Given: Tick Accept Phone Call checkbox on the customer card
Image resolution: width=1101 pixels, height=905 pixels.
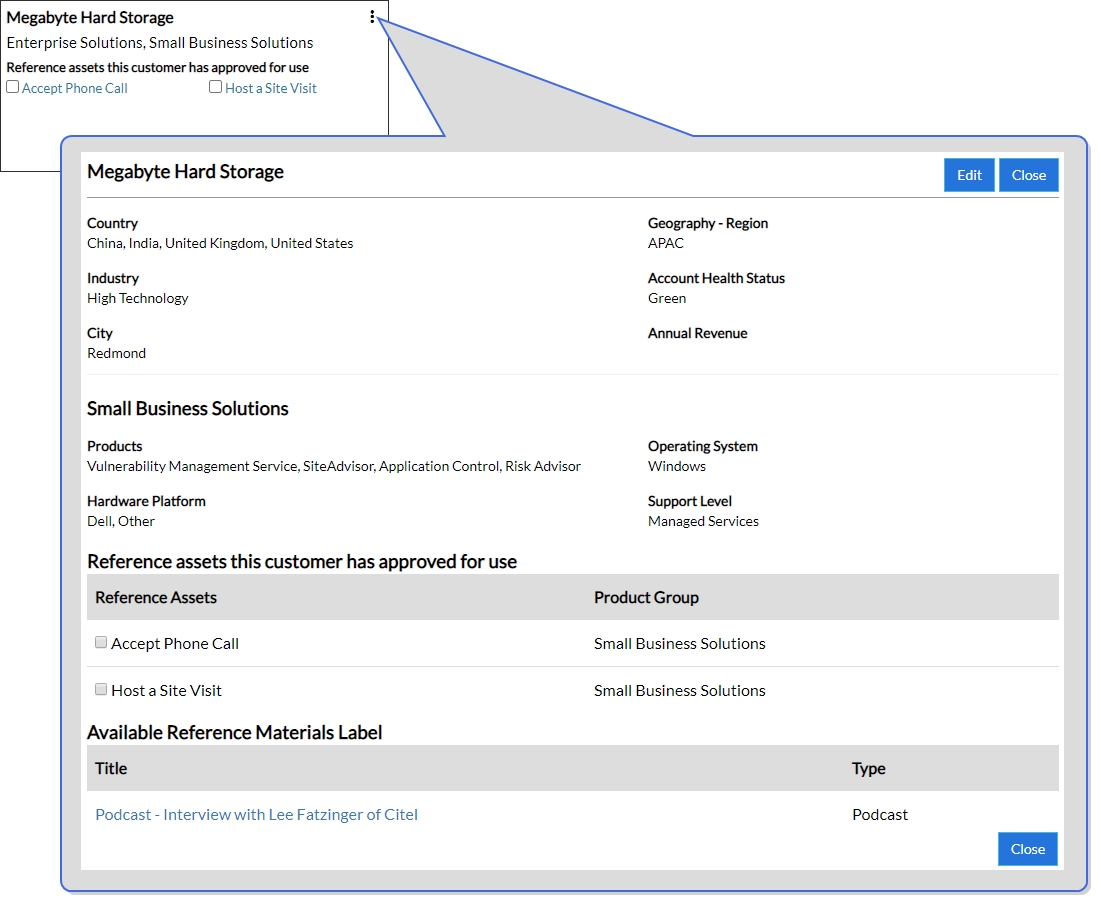Looking at the screenshot, I should (x=13, y=87).
